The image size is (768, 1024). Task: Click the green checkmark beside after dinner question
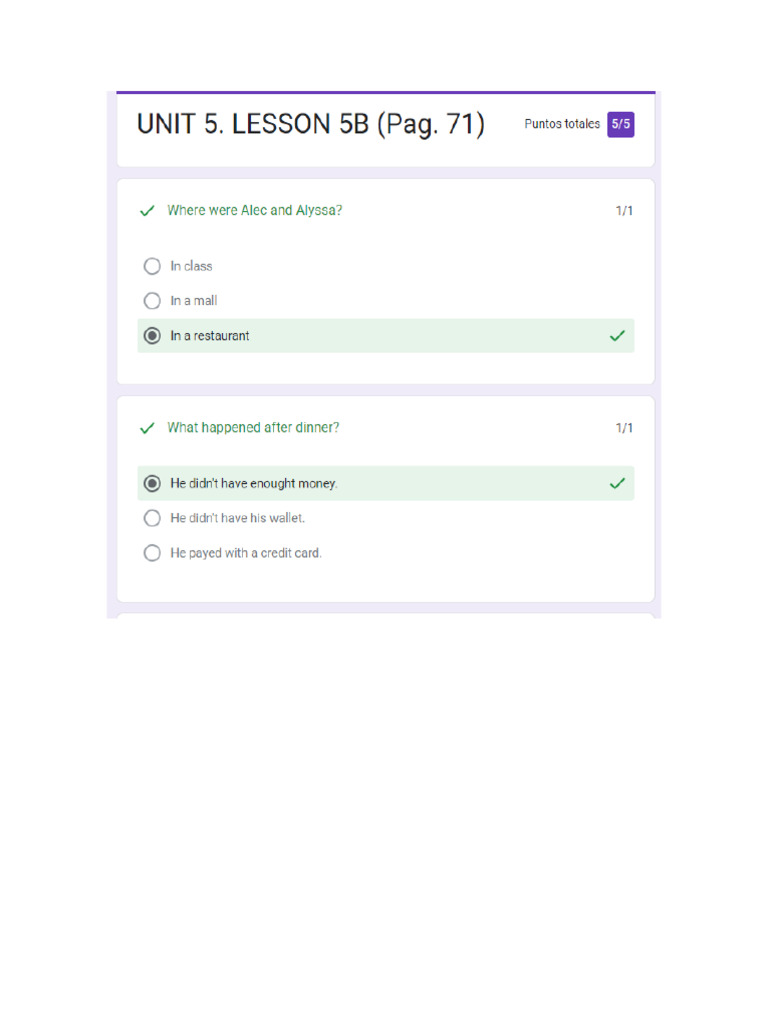pos(147,428)
